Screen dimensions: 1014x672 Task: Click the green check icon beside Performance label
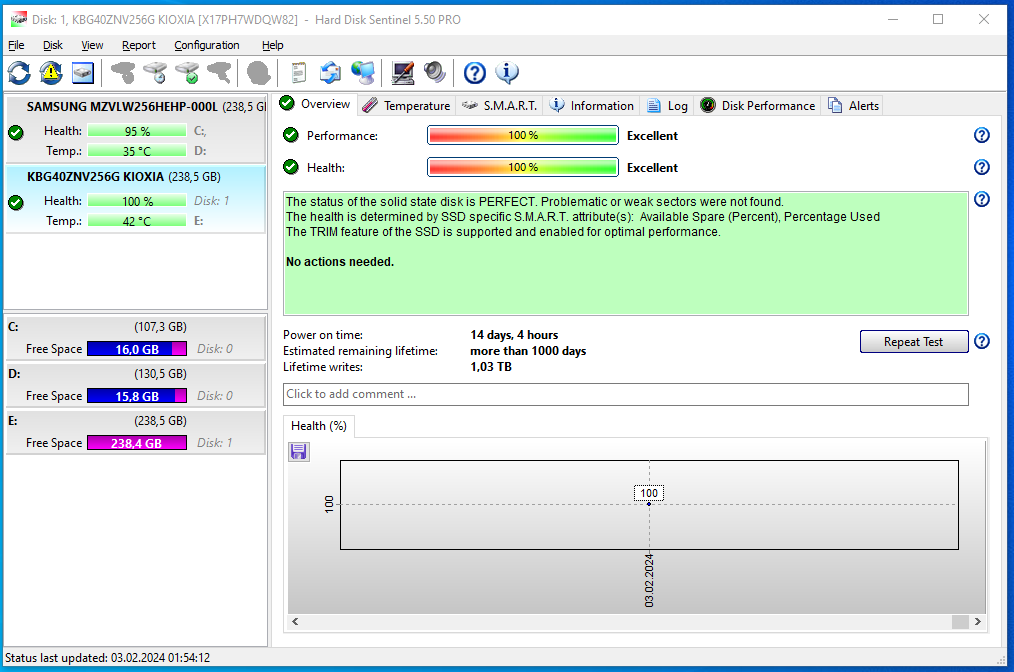point(291,135)
